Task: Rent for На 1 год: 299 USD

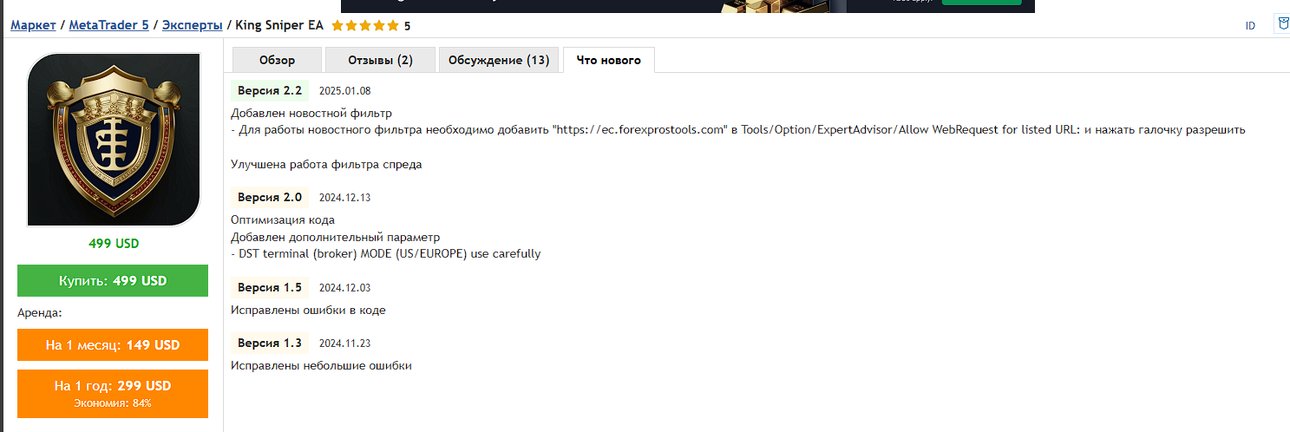Action: pyautogui.click(x=112, y=393)
